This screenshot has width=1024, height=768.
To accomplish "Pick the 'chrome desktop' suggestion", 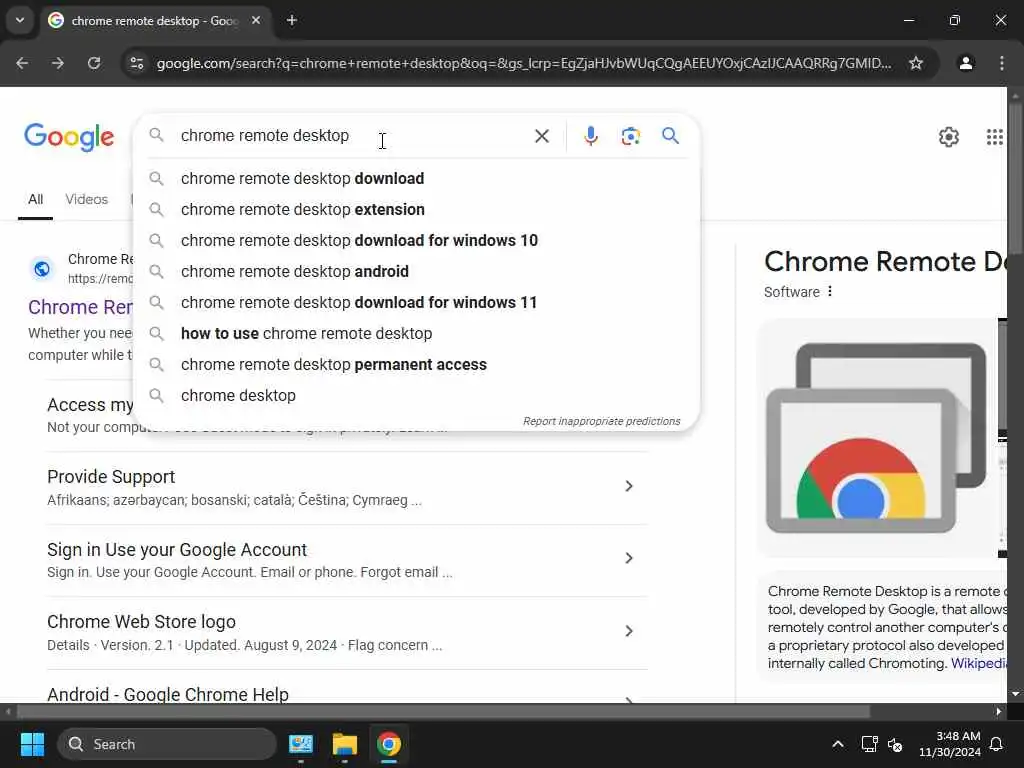I will pos(417,396).
